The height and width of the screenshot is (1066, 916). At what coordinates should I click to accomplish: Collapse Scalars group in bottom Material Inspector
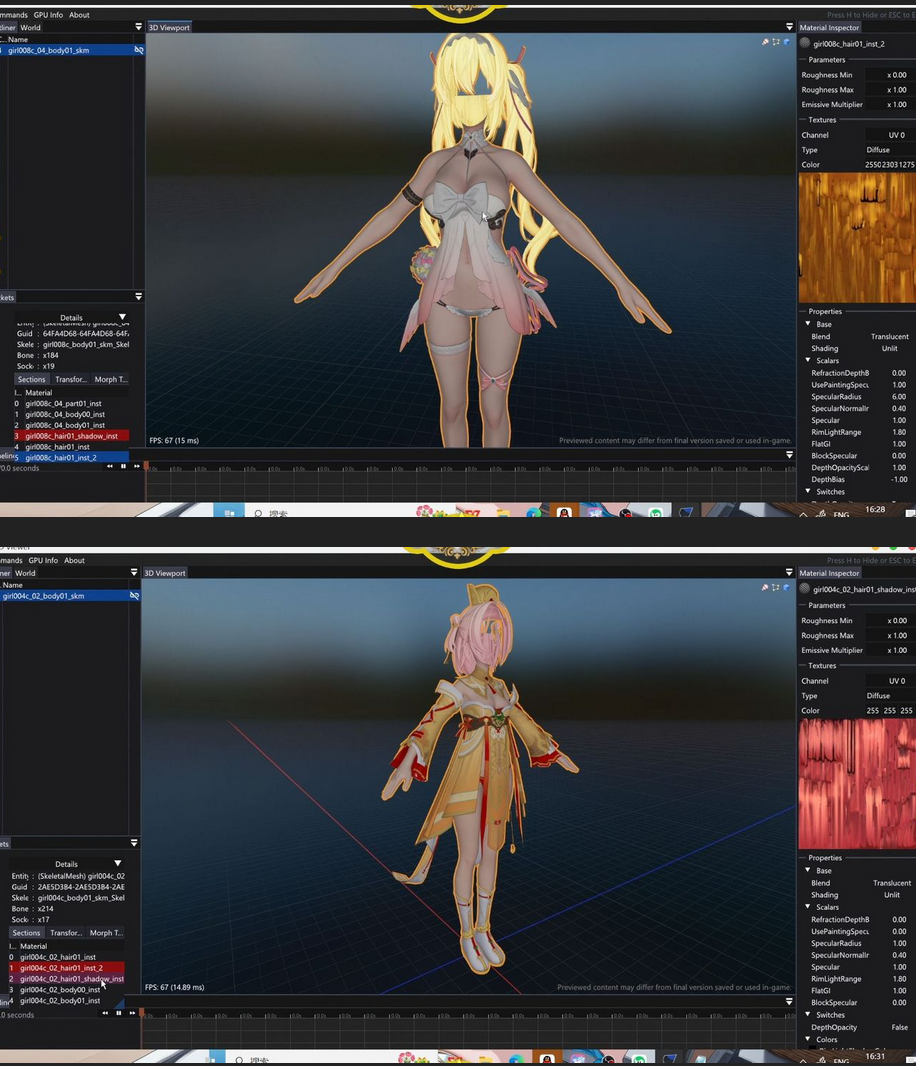point(808,906)
